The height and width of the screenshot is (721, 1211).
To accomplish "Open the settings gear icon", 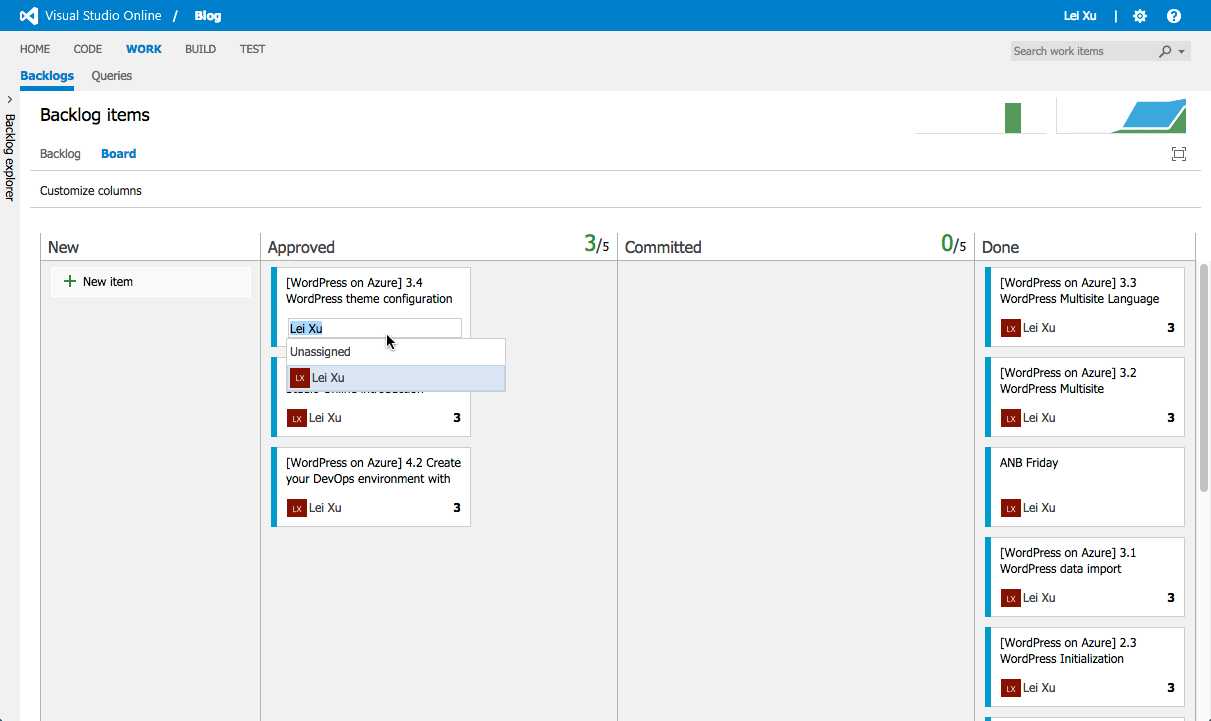I will 1140,16.
